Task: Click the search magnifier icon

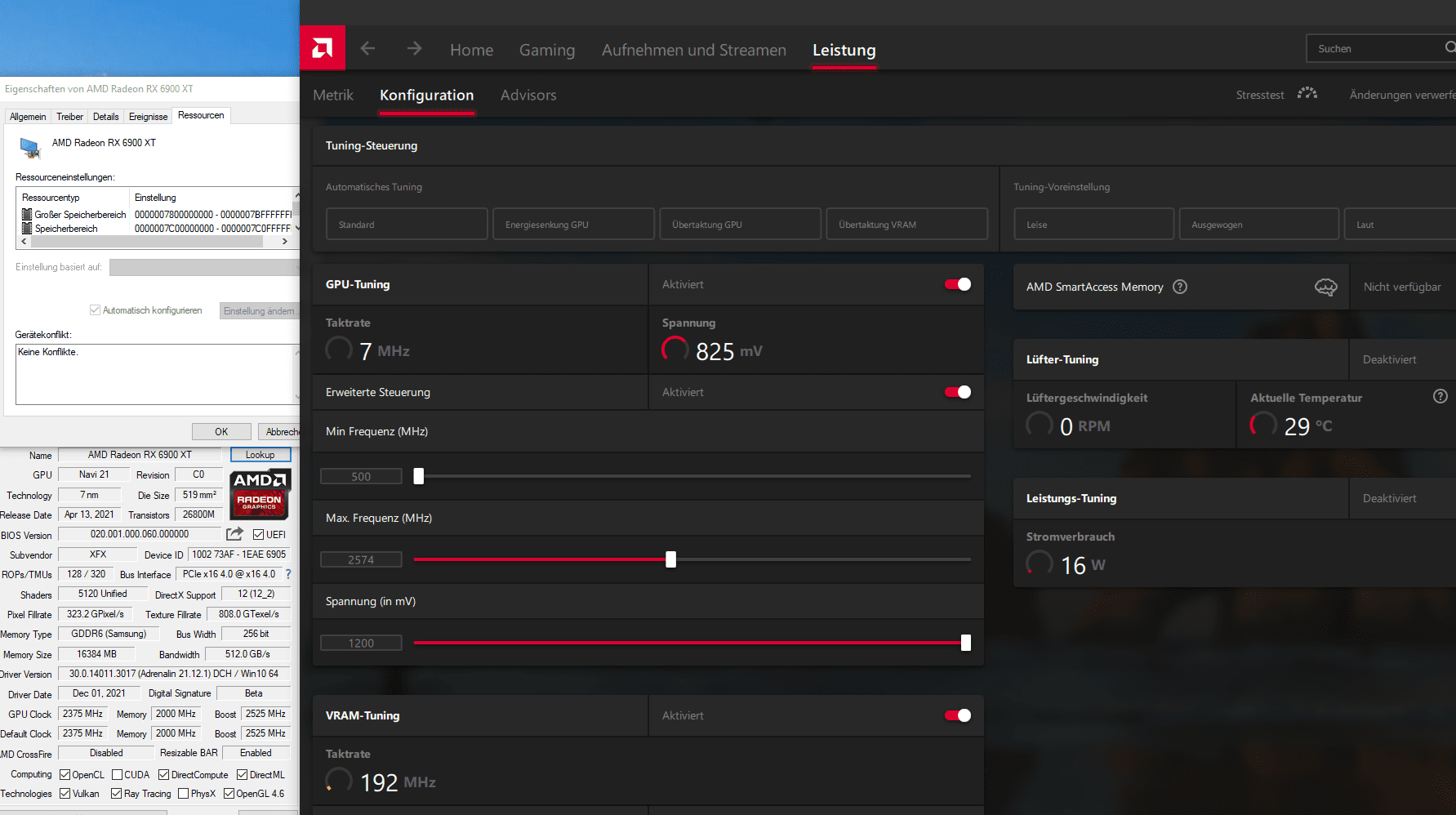Action: 1449,47
